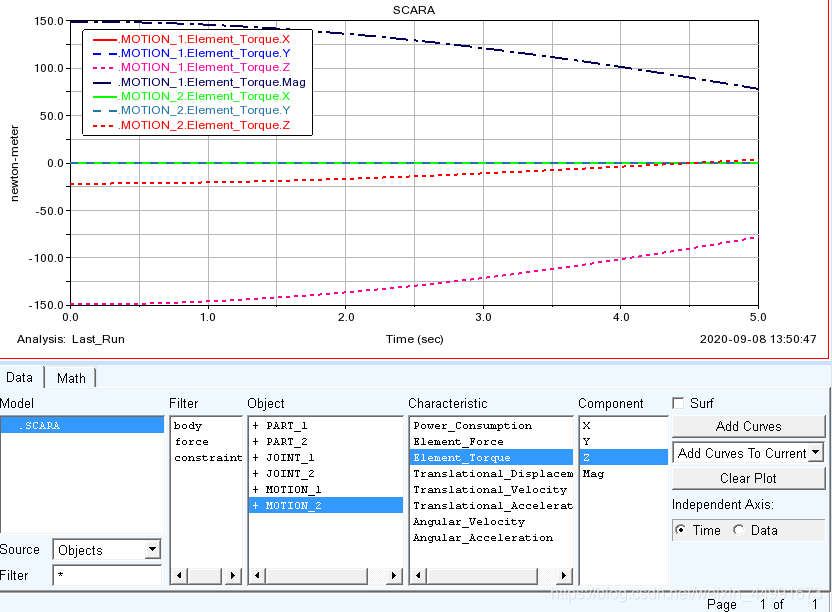The width and height of the screenshot is (832, 612).
Task: Select Angular_Velocity in Characteristic list
Action: 468,522
